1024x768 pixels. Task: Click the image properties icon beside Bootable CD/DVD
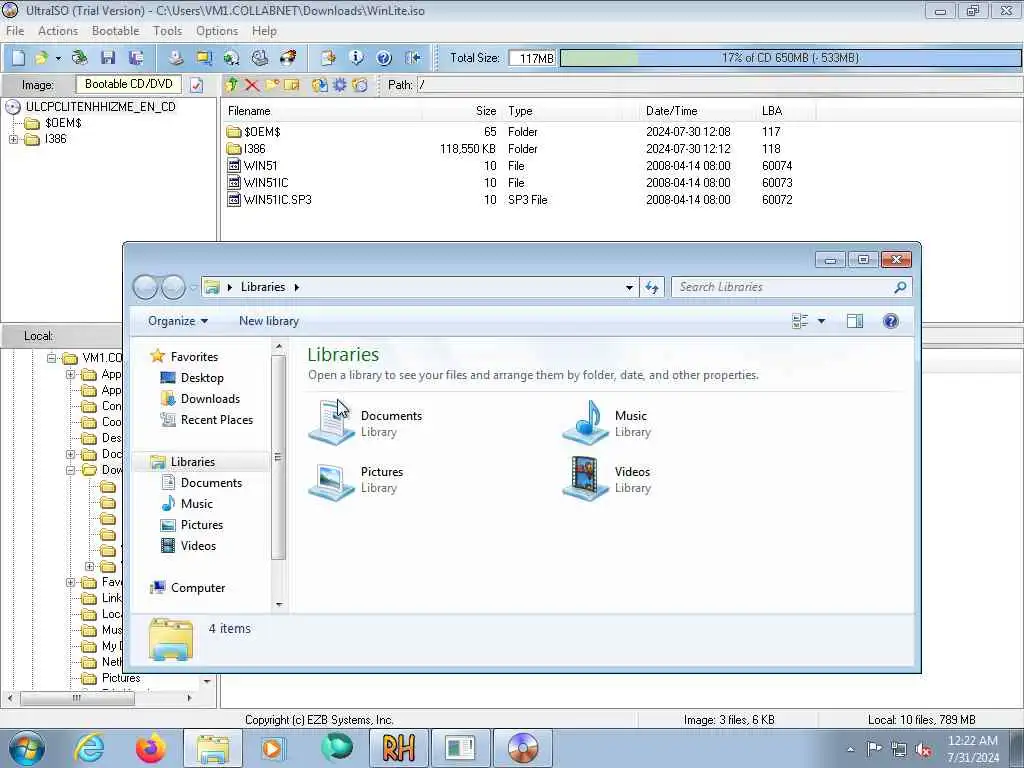[x=197, y=85]
